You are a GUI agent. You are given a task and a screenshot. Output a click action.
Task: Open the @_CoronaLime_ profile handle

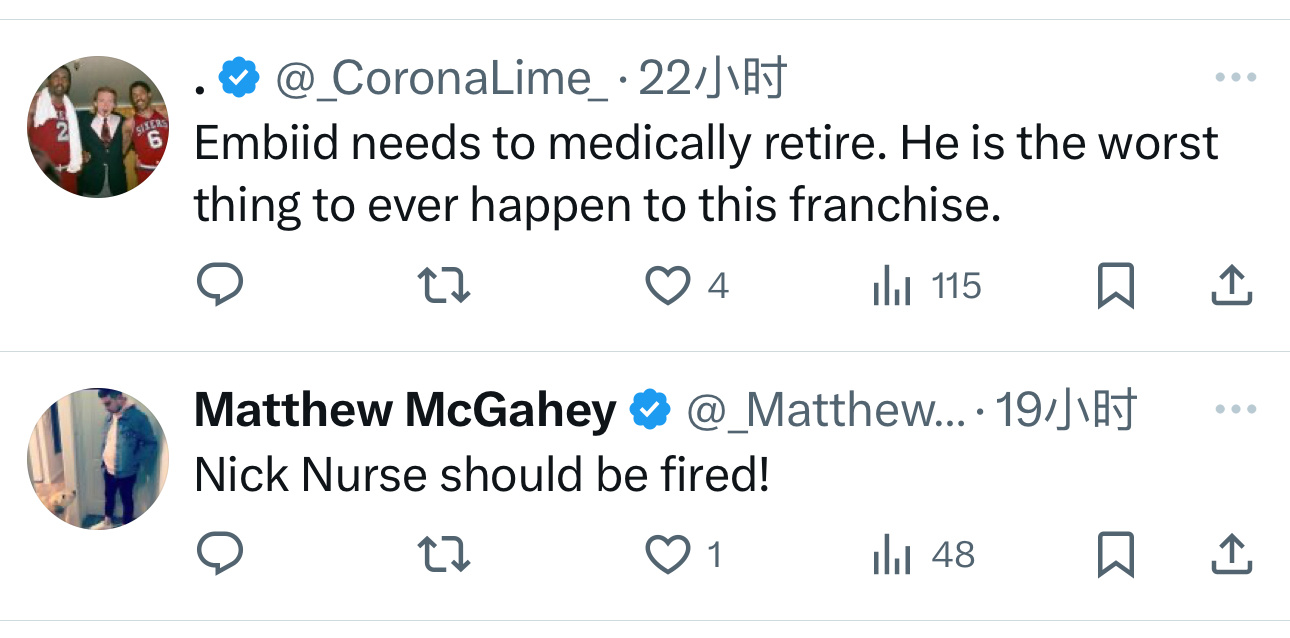(x=441, y=78)
